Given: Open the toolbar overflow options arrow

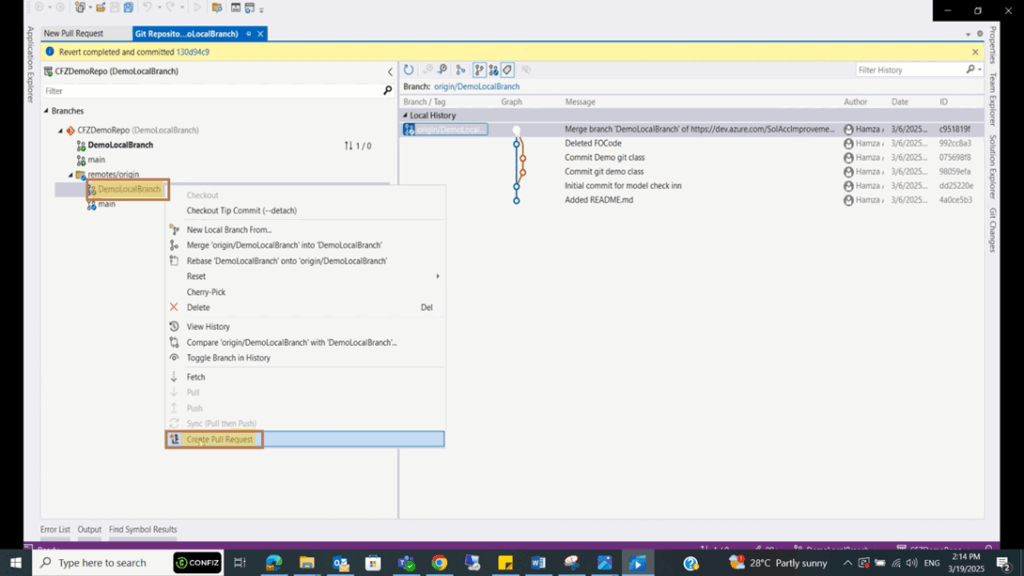Looking at the screenshot, I should click(x=261, y=10).
